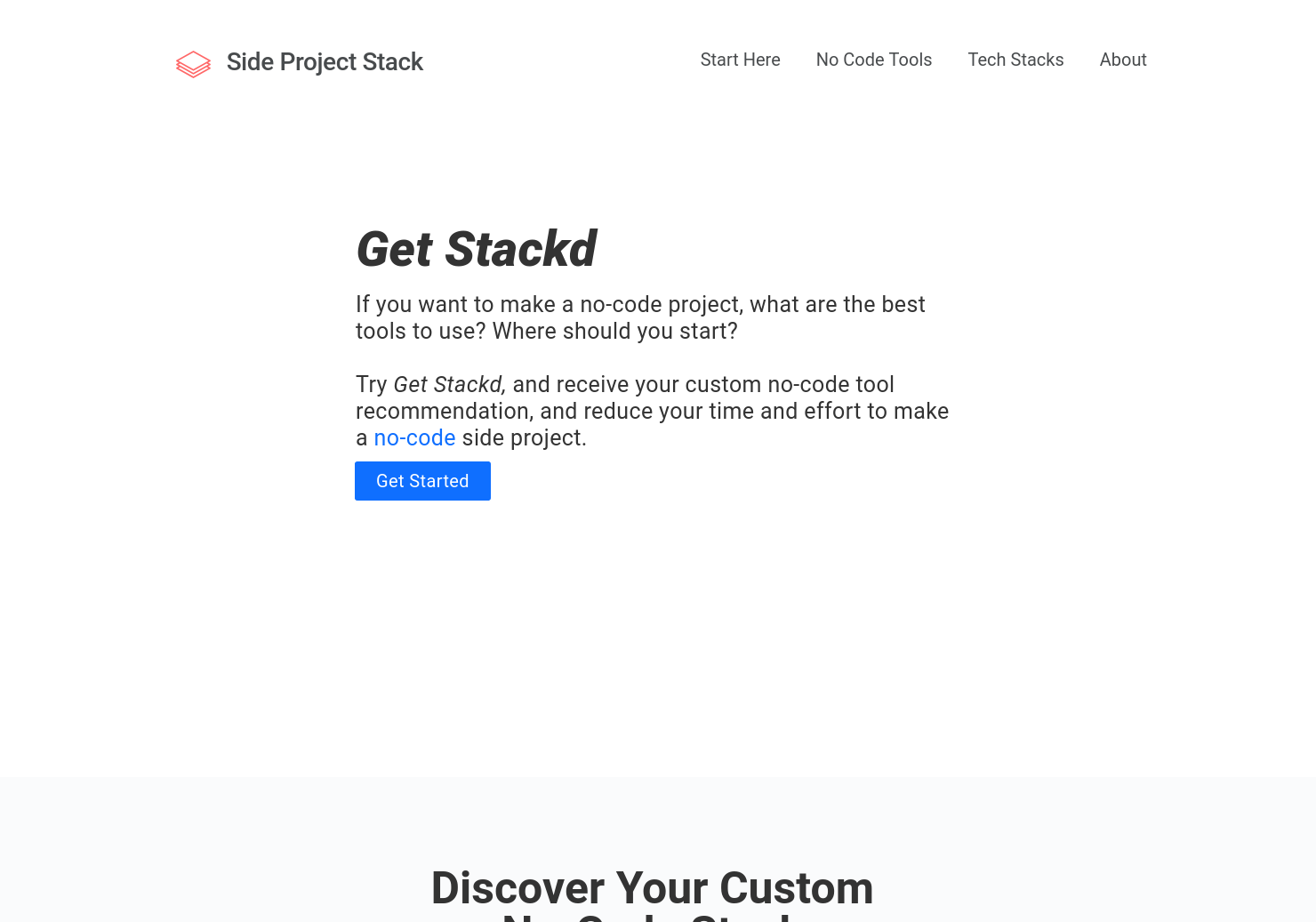Click the italic Get Stackd phrase in the paragraph

[x=449, y=384]
